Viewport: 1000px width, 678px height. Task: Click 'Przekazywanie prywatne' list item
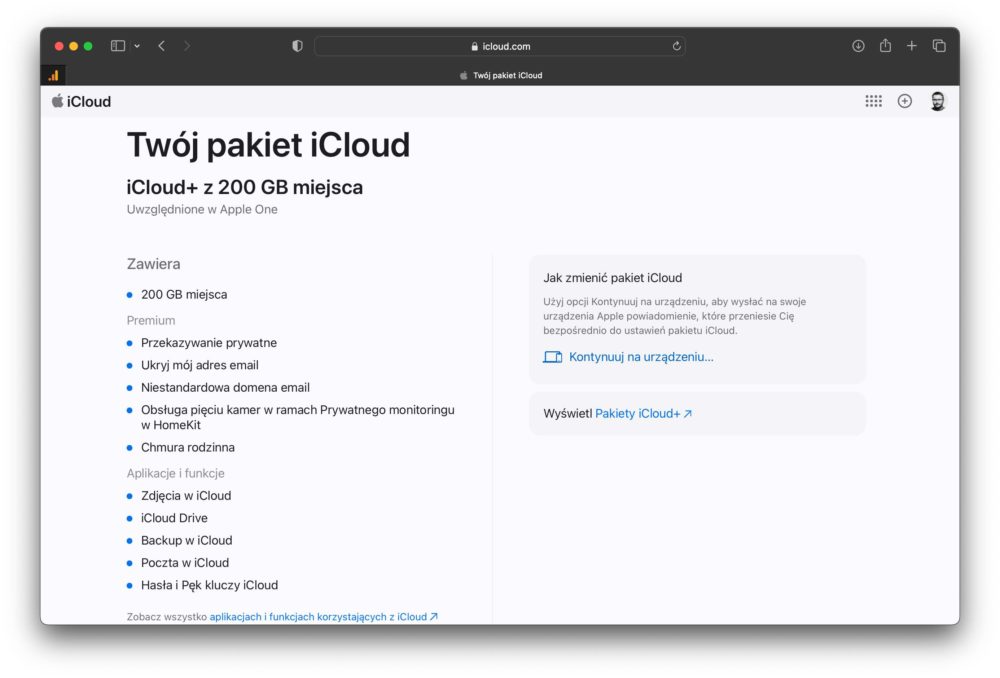[x=209, y=343]
